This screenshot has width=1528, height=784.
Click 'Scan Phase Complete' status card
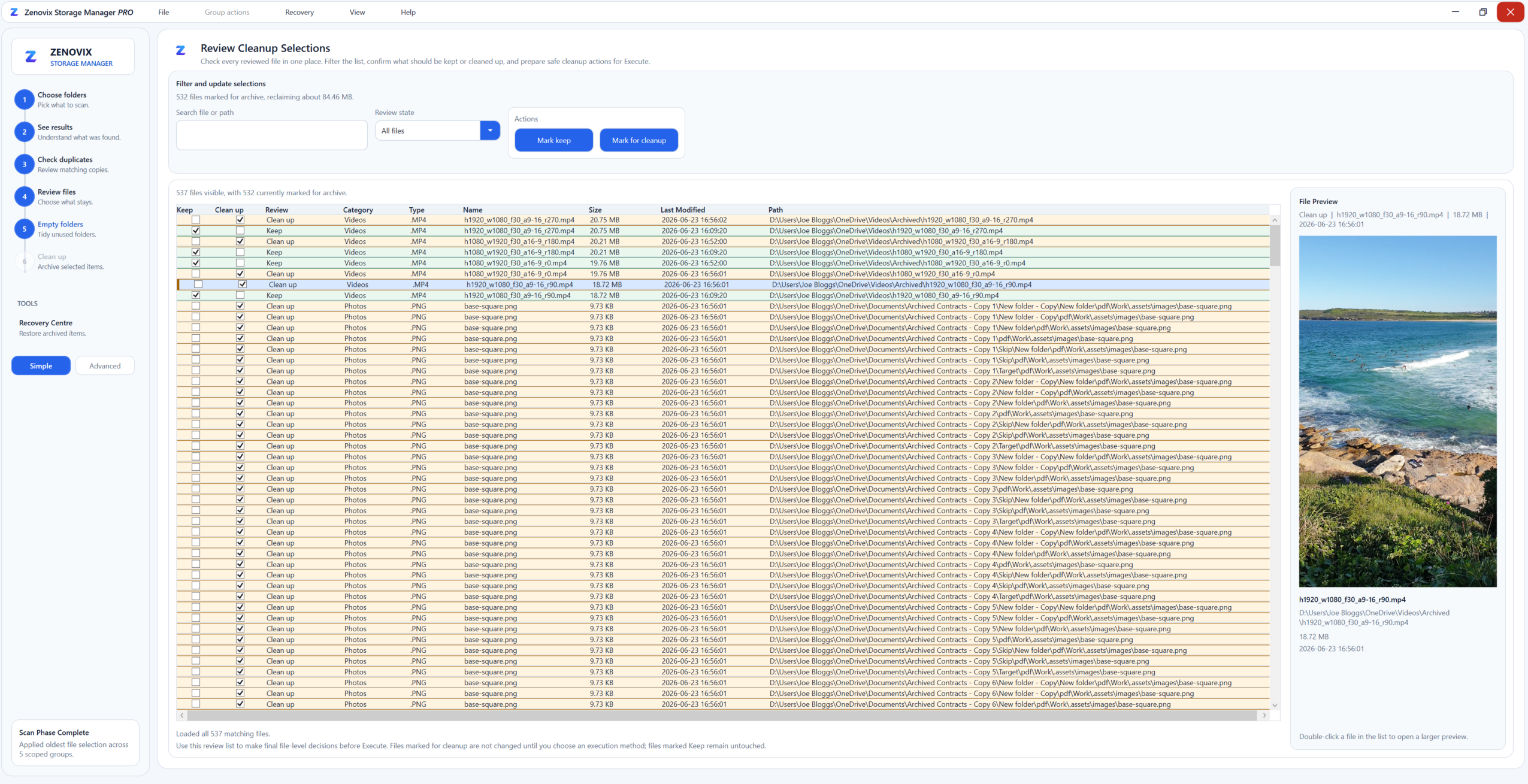[x=75, y=743]
